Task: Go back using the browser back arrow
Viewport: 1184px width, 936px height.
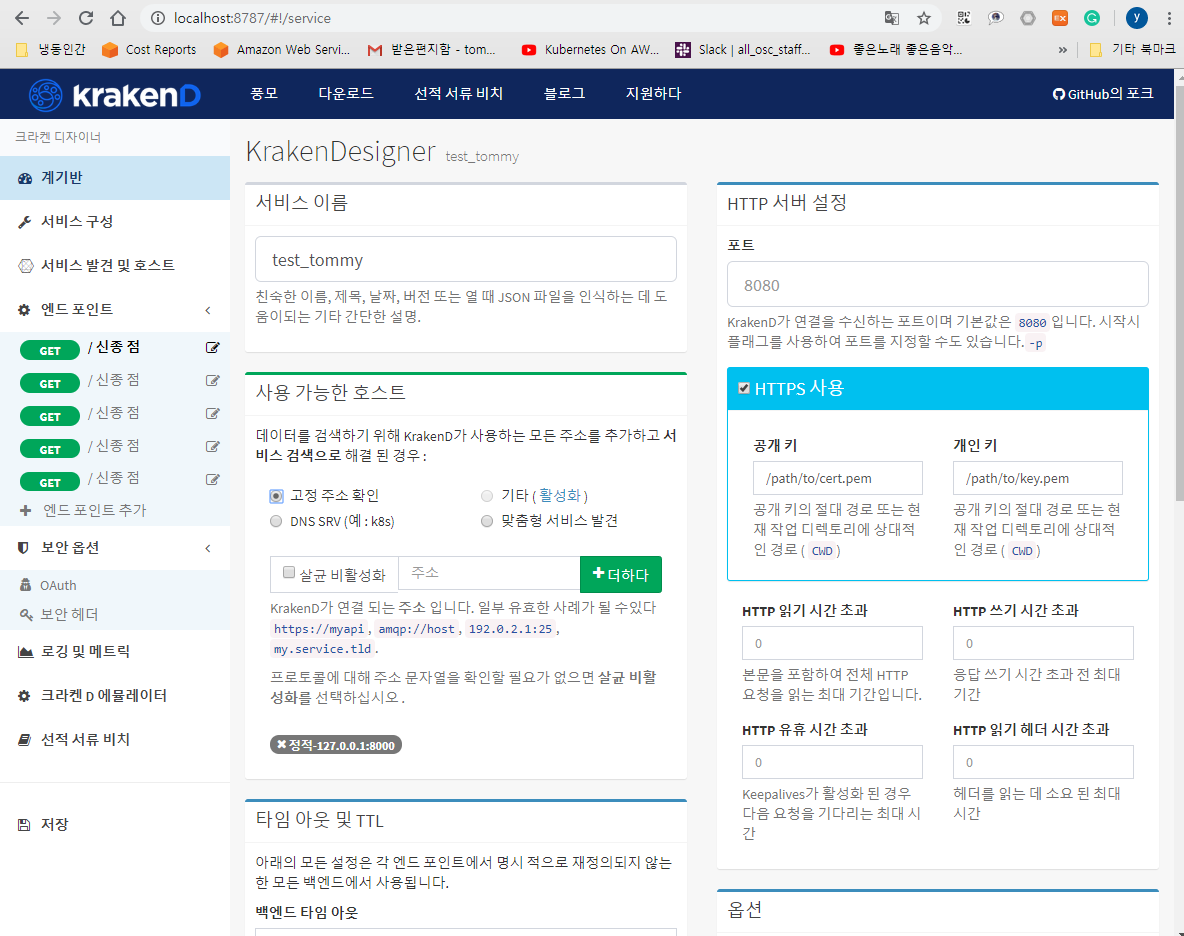Action: [22, 18]
